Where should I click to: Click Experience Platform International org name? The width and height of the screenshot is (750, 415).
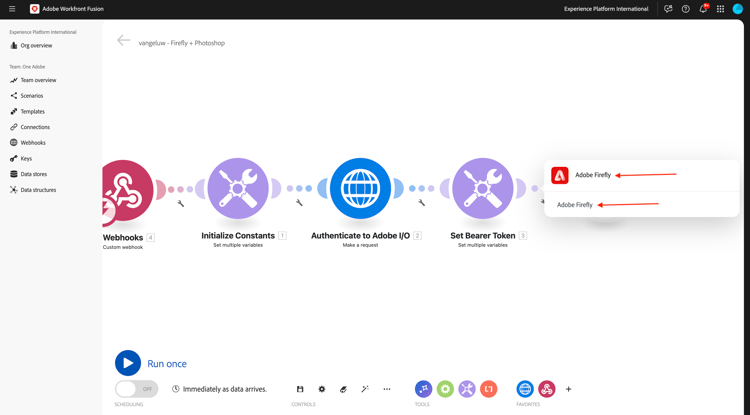(606, 9)
